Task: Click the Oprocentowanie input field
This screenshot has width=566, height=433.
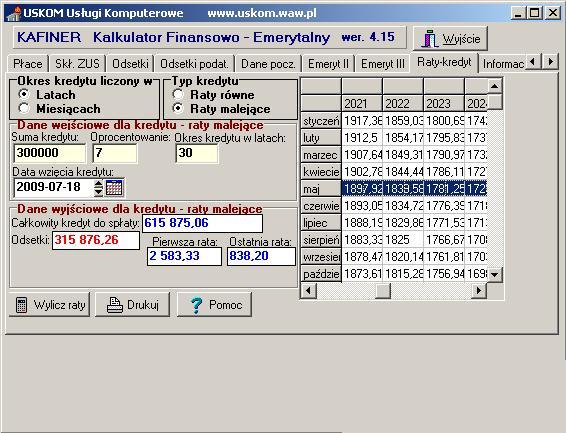Action: point(115,153)
